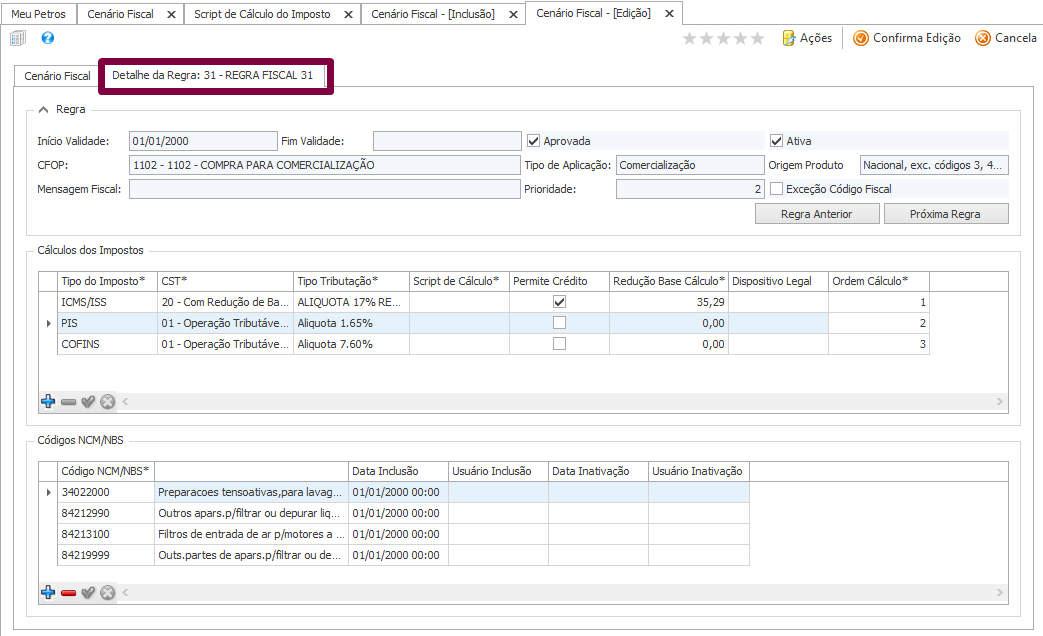Image resolution: width=1043 pixels, height=636 pixels.
Task: Toggle the Aprovada checkbox
Action: click(533, 141)
